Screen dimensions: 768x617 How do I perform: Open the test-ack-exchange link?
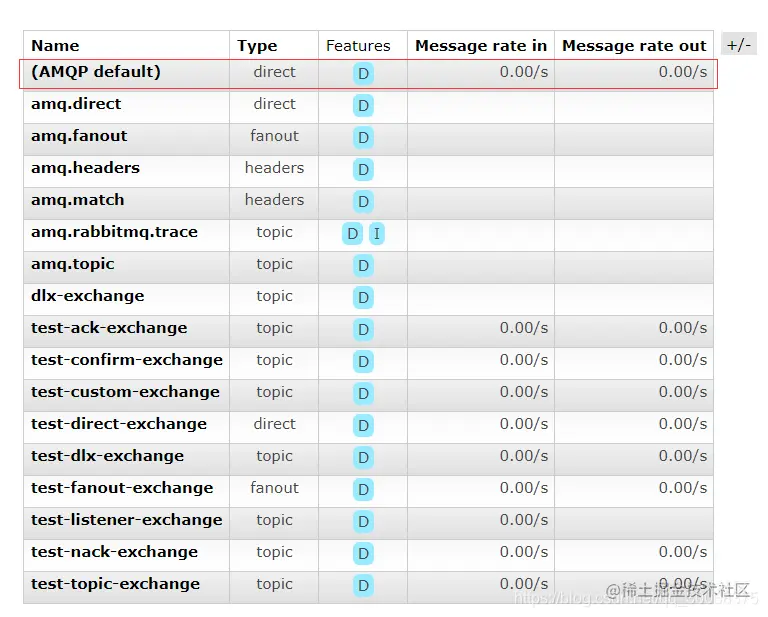tap(109, 328)
